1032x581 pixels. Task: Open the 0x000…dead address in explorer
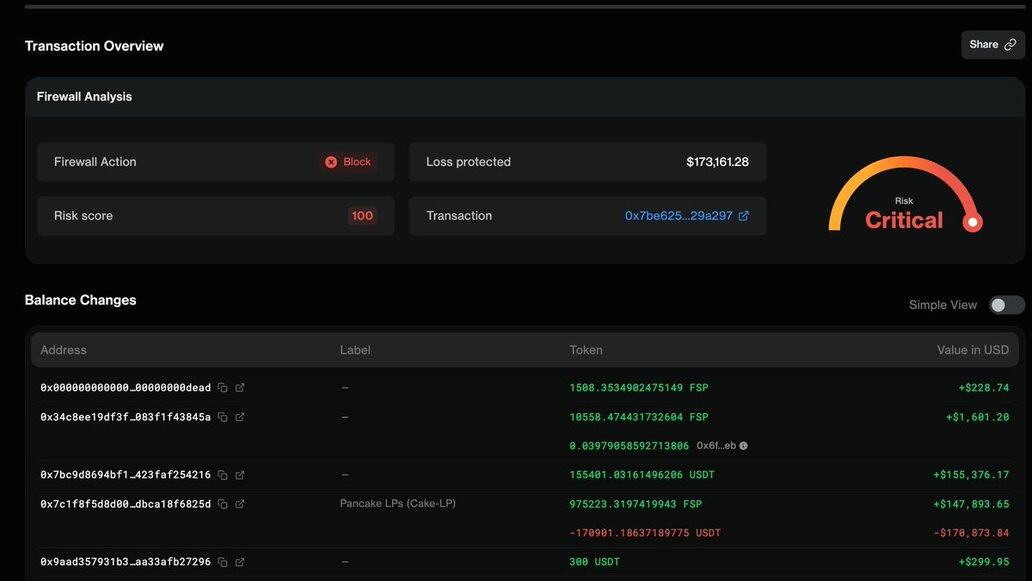[240, 388]
